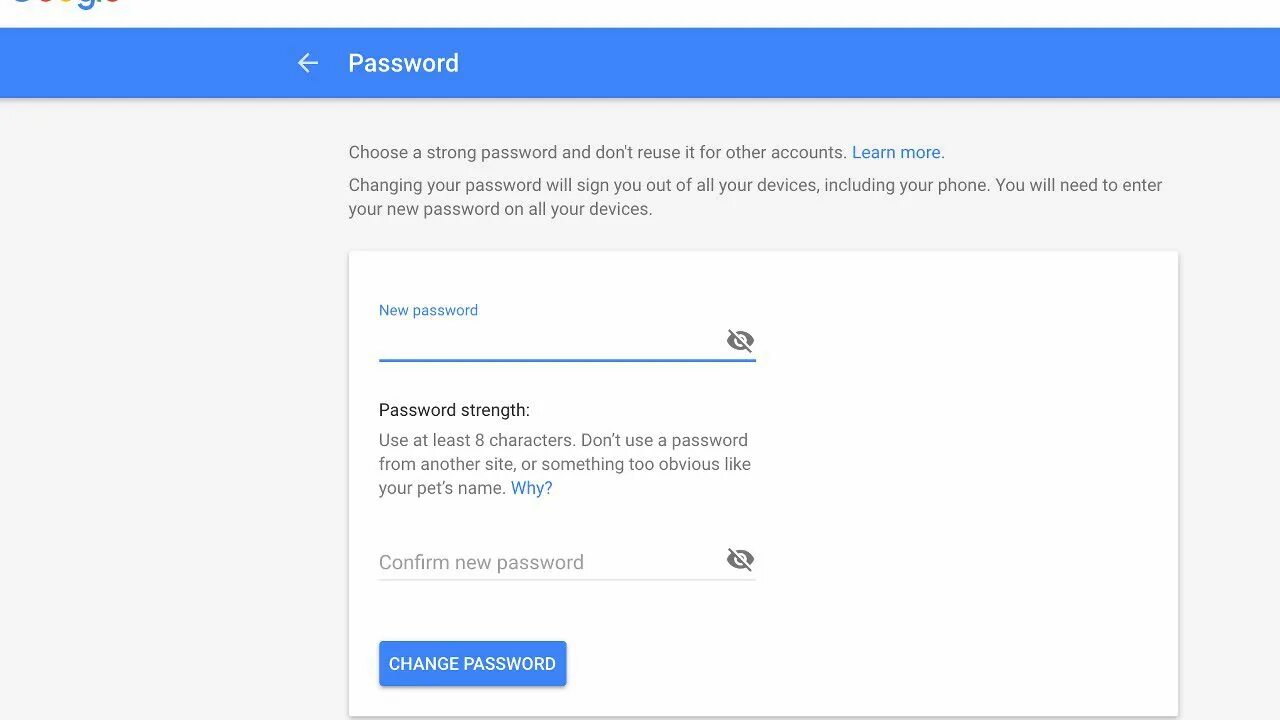
Task: Reveal the Confirm new password entry
Action: pyautogui.click(x=740, y=559)
